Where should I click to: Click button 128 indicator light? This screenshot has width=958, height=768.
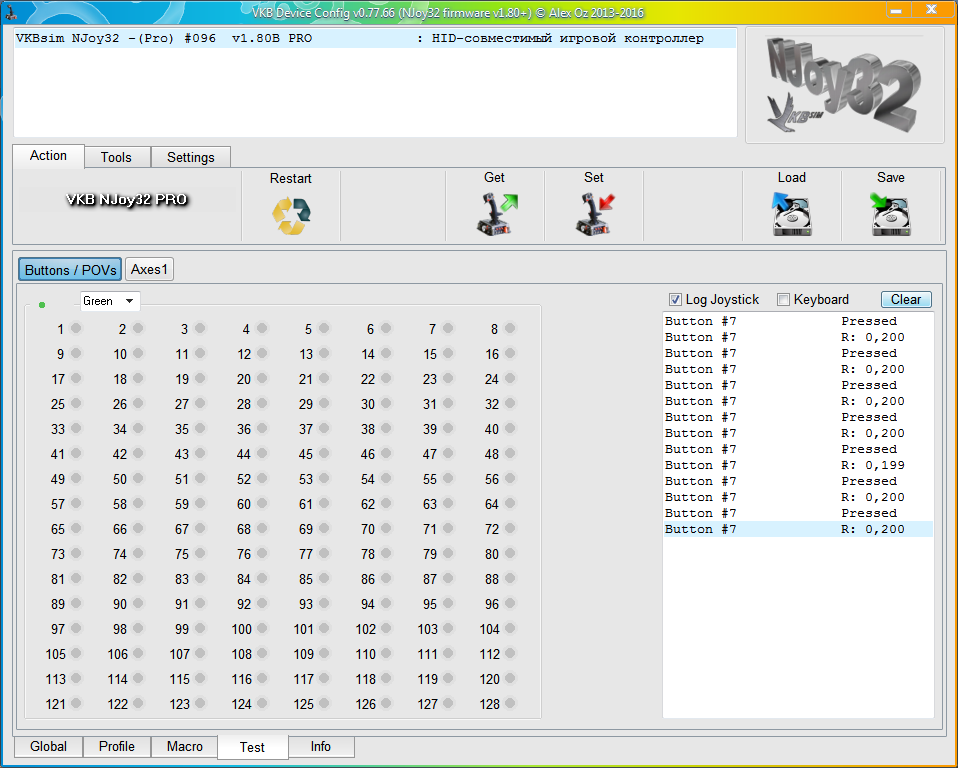[510, 703]
